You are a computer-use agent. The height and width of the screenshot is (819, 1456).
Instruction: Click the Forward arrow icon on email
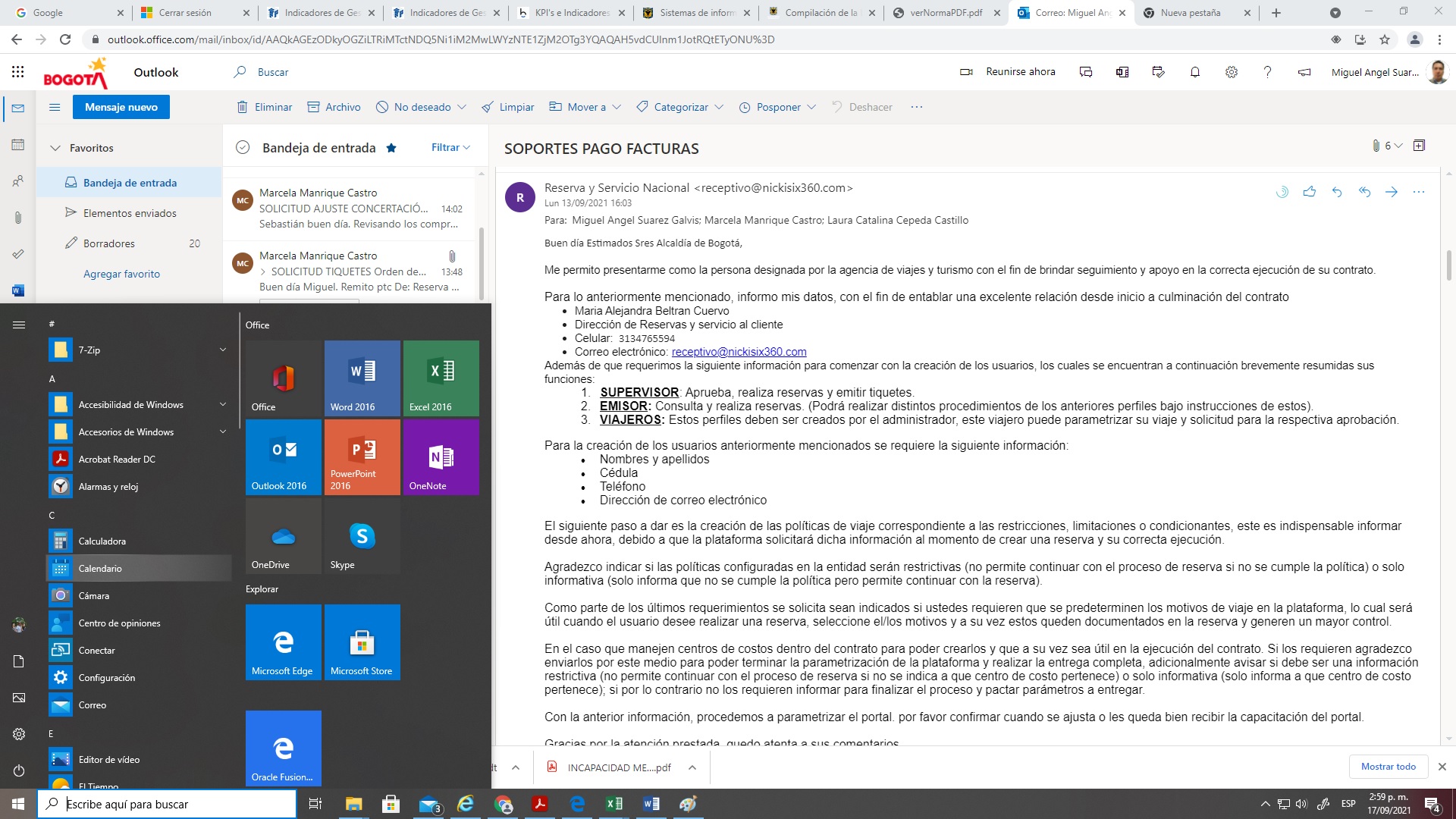(1392, 192)
